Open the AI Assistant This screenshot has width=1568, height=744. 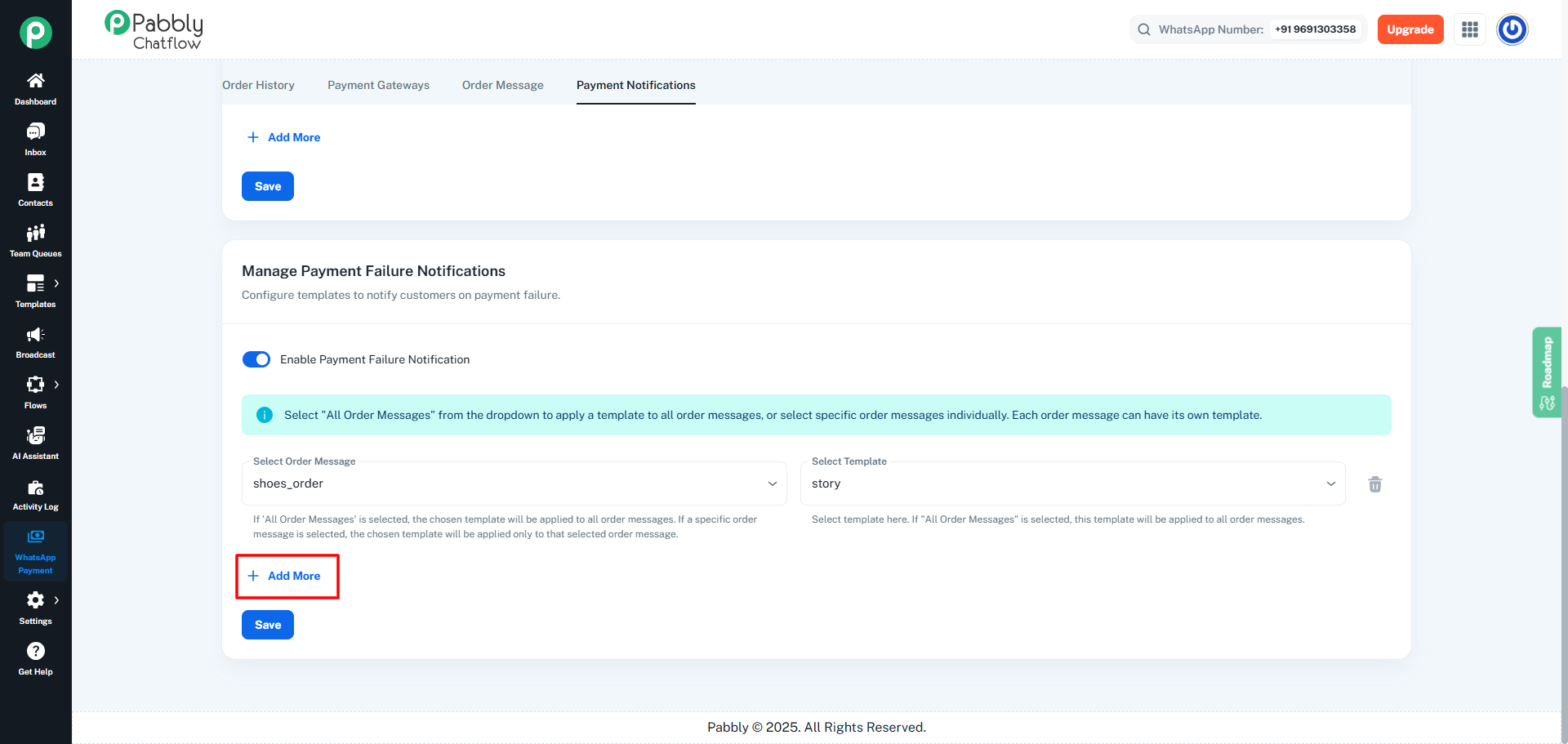[35, 443]
